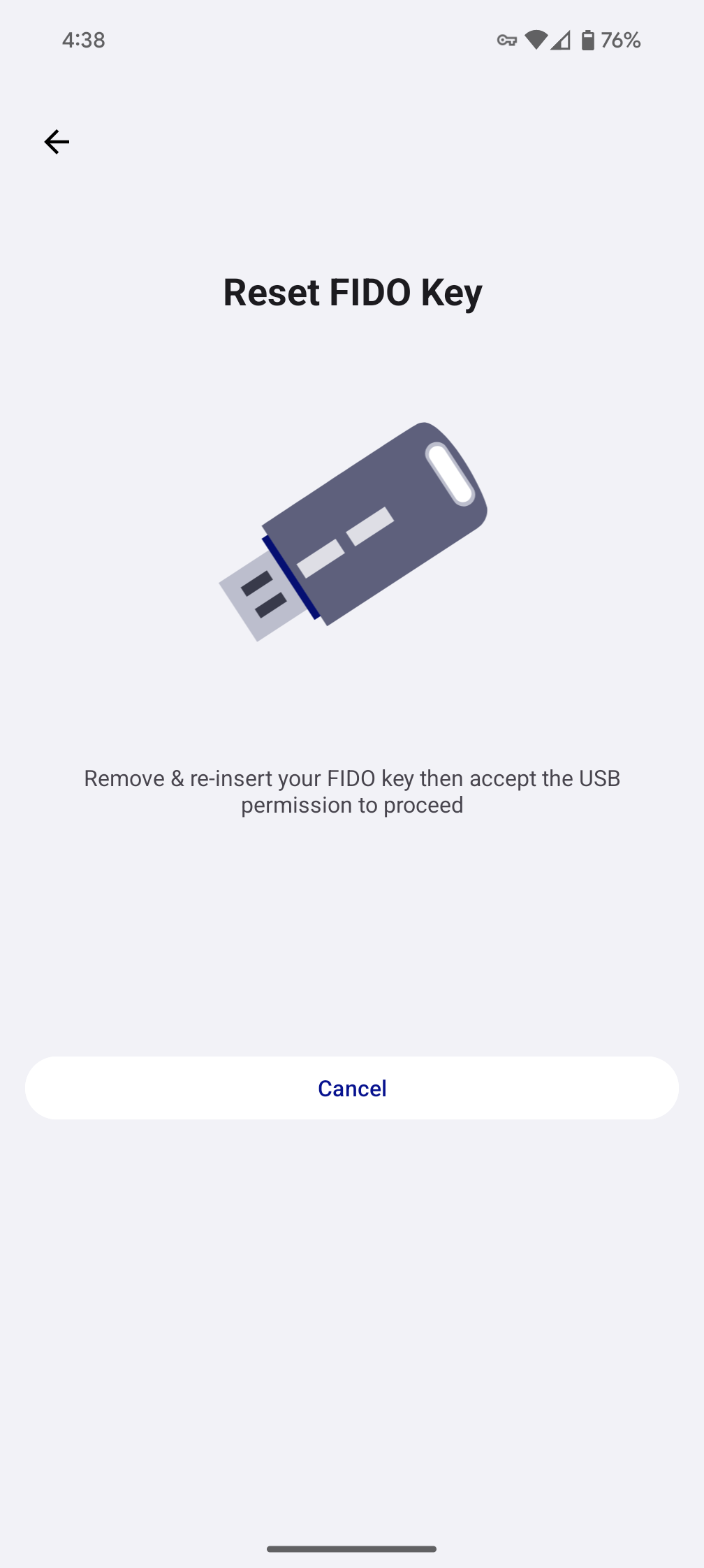Tap the 'permission to proceed' text line
704x1568 pixels.
click(352, 805)
